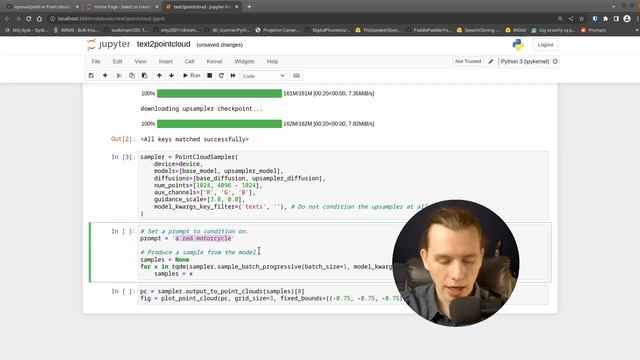Viewport: 640px width, 360px height.
Task: Go to browser home page icon
Action: 39,19
